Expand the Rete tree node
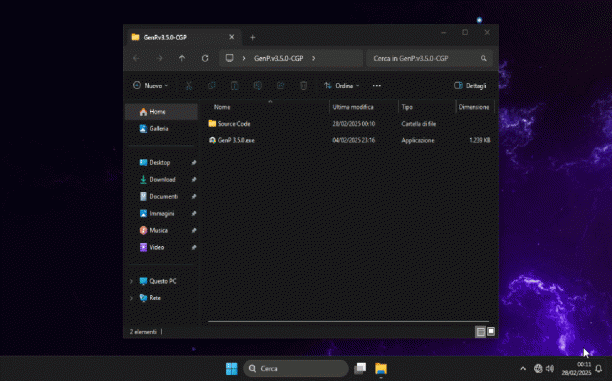Screen dimensions: 612x381 (131, 298)
